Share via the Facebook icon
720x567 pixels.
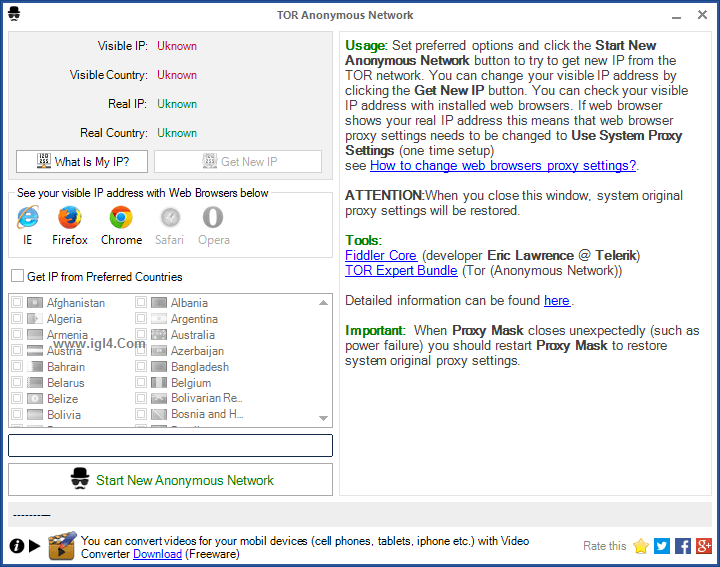click(683, 546)
